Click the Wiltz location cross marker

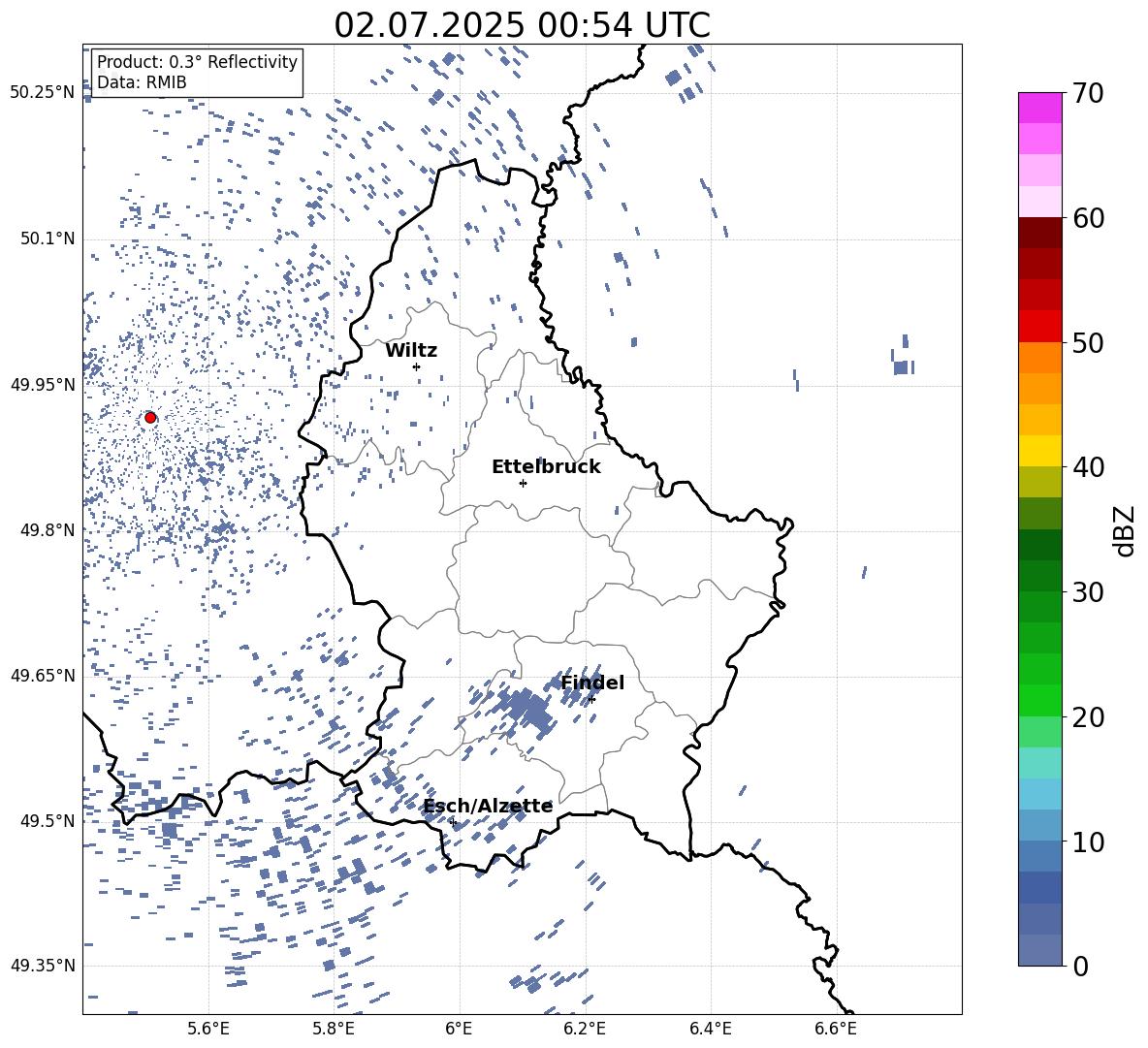click(x=417, y=366)
